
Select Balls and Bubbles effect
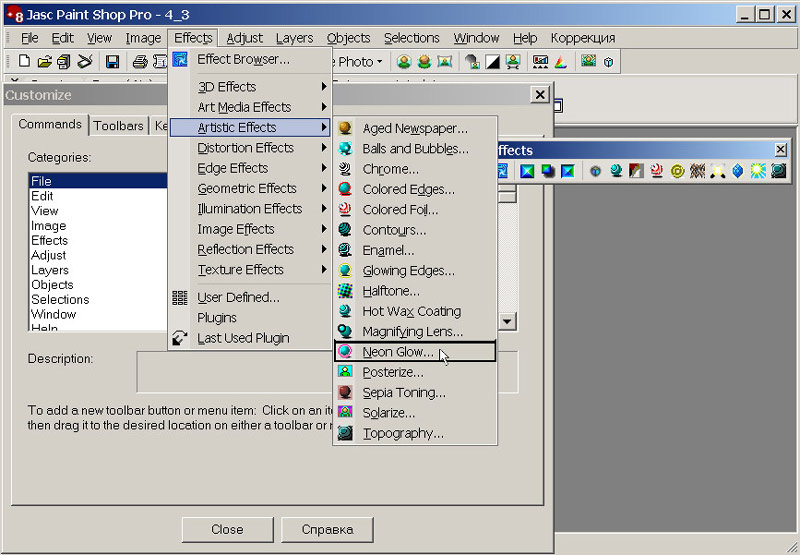tap(415, 149)
